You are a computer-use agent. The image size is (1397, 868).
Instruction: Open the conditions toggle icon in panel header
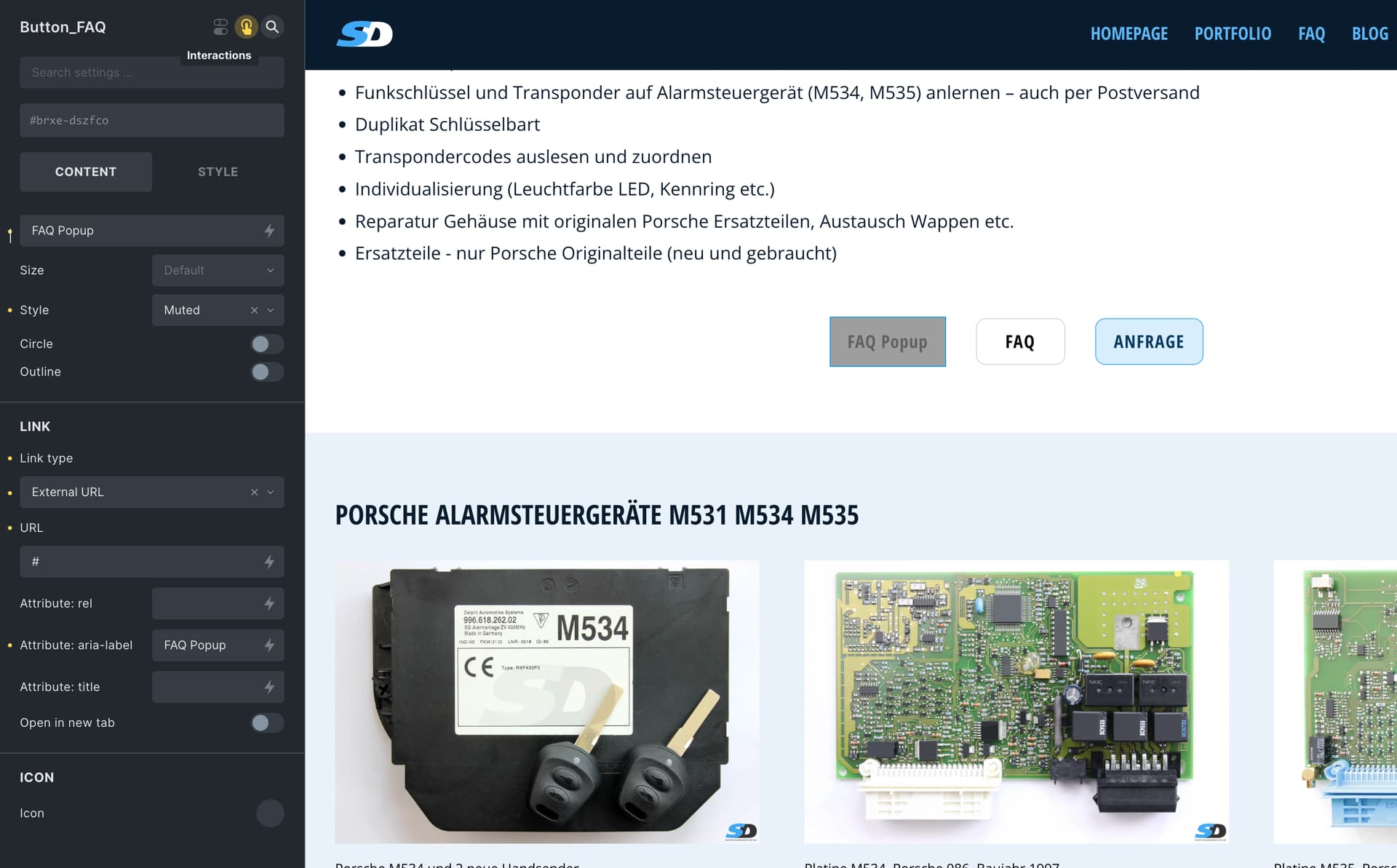pyautogui.click(x=220, y=27)
